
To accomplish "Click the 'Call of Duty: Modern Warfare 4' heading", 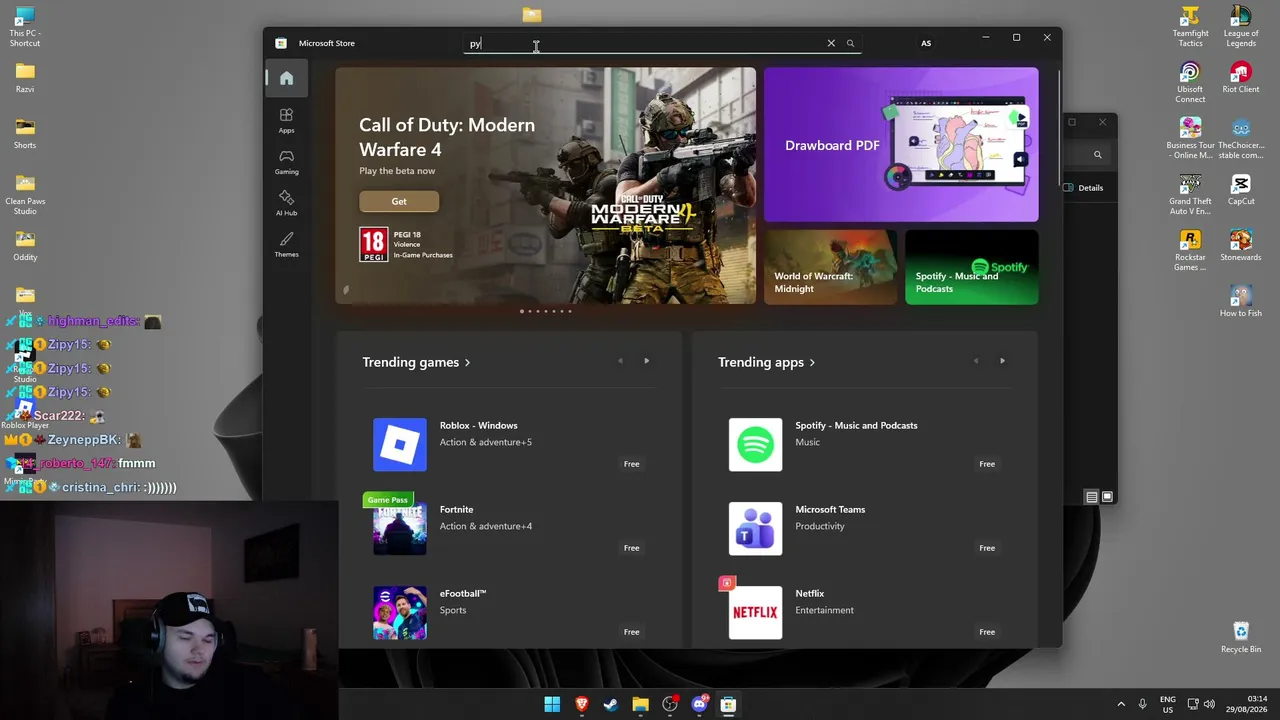I will tap(447, 137).
